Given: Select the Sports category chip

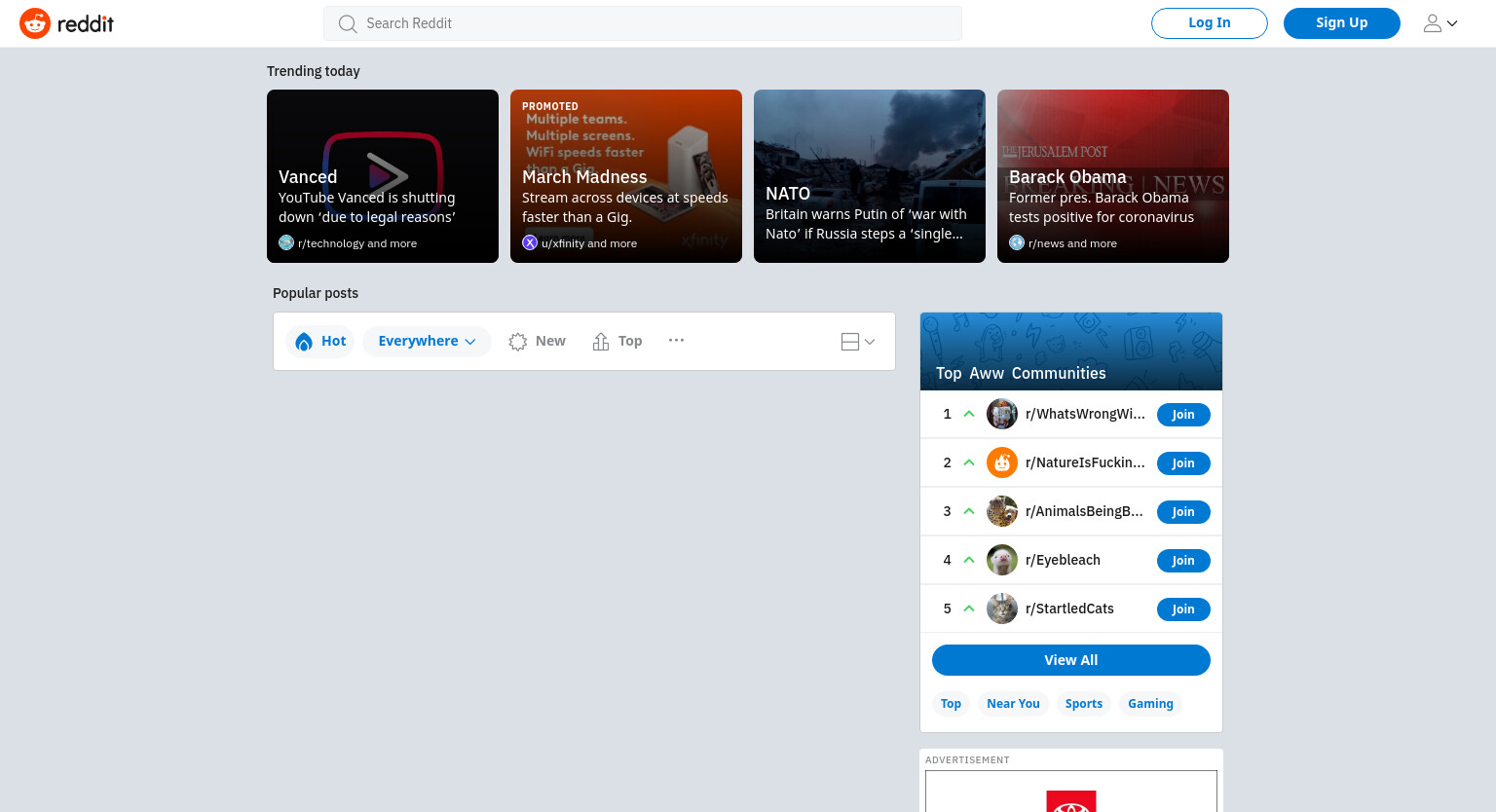Looking at the screenshot, I should pos(1084,704).
